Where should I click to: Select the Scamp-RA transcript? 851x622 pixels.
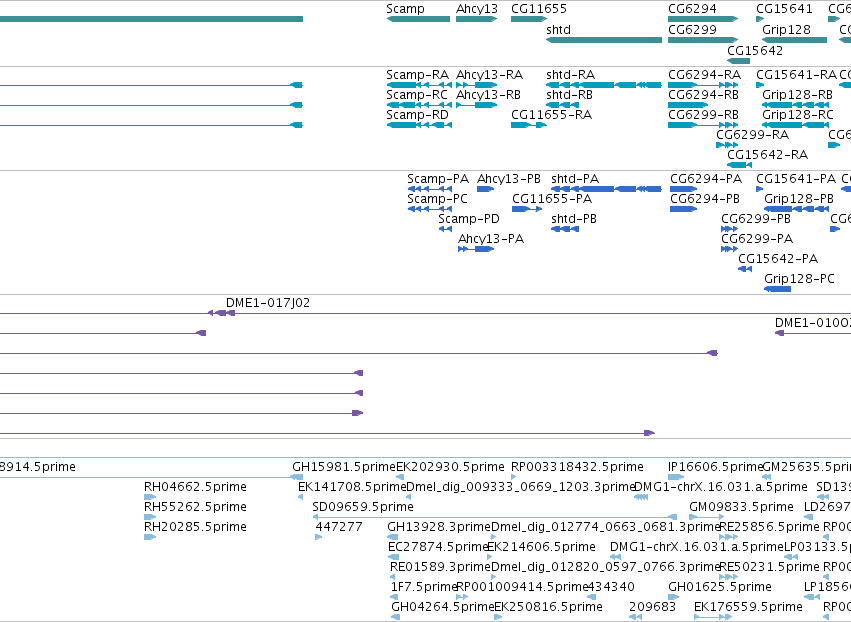(419, 85)
